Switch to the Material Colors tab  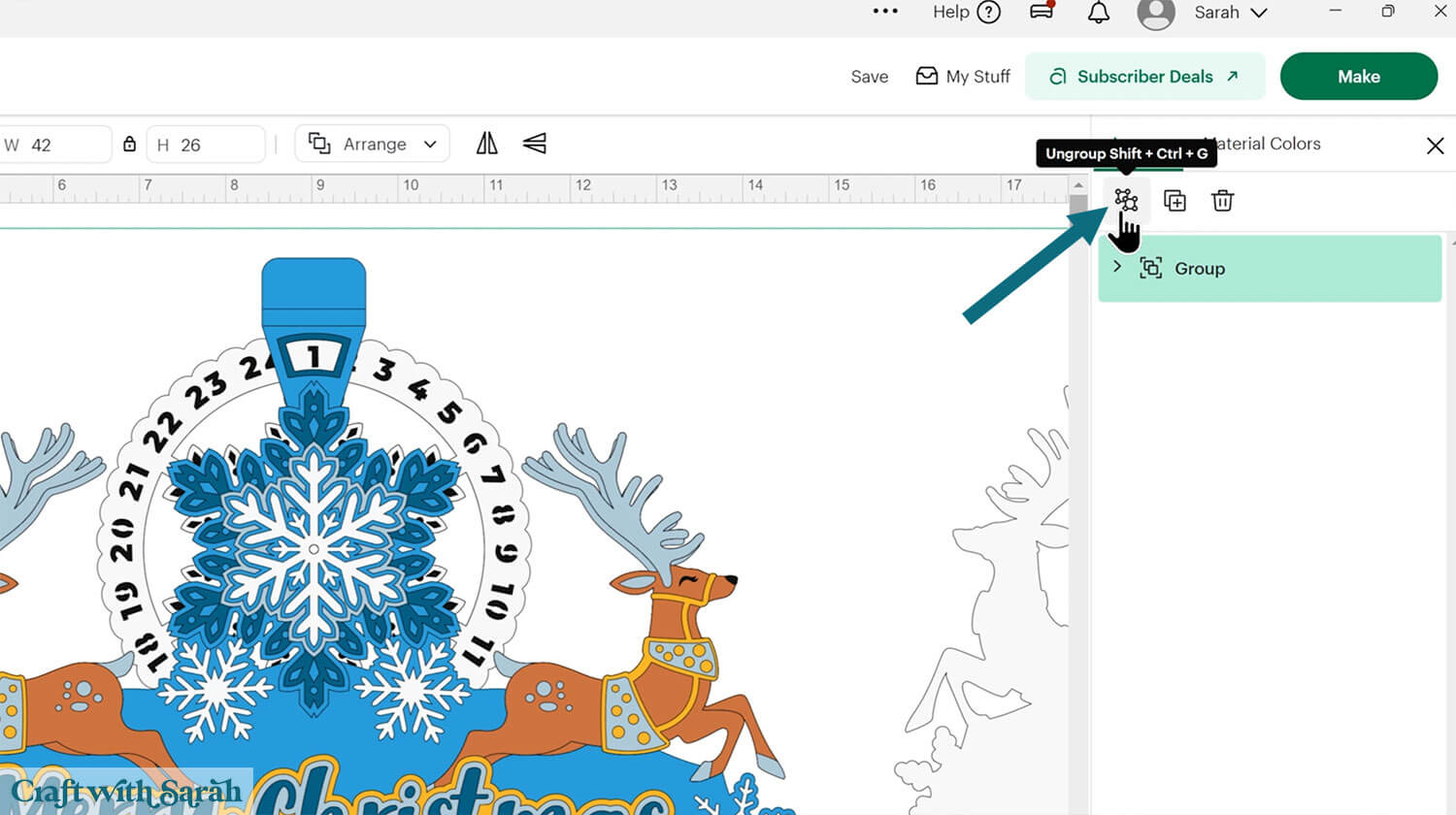(1262, 144)
